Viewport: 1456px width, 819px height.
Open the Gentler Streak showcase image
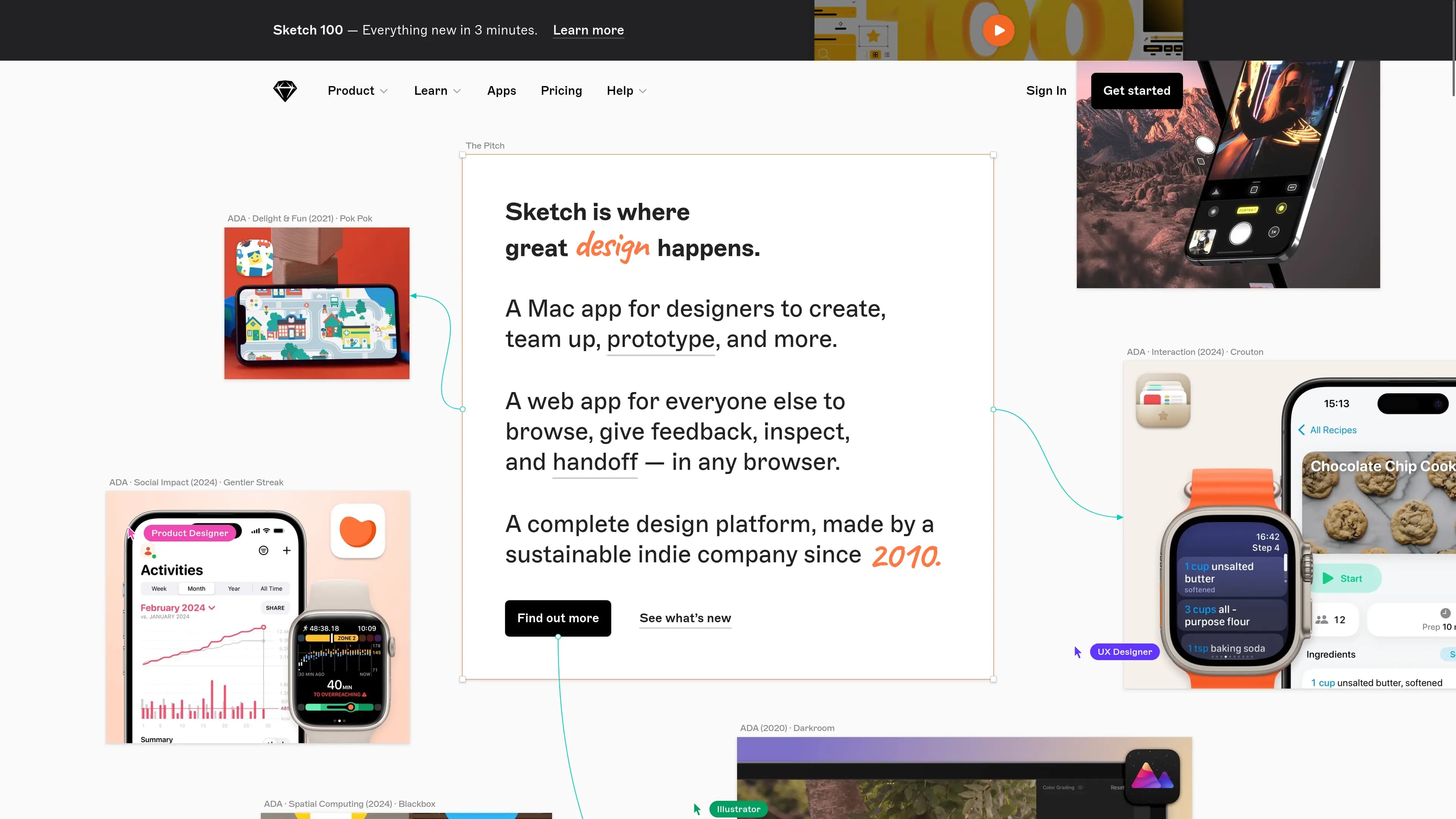point(258,617)
